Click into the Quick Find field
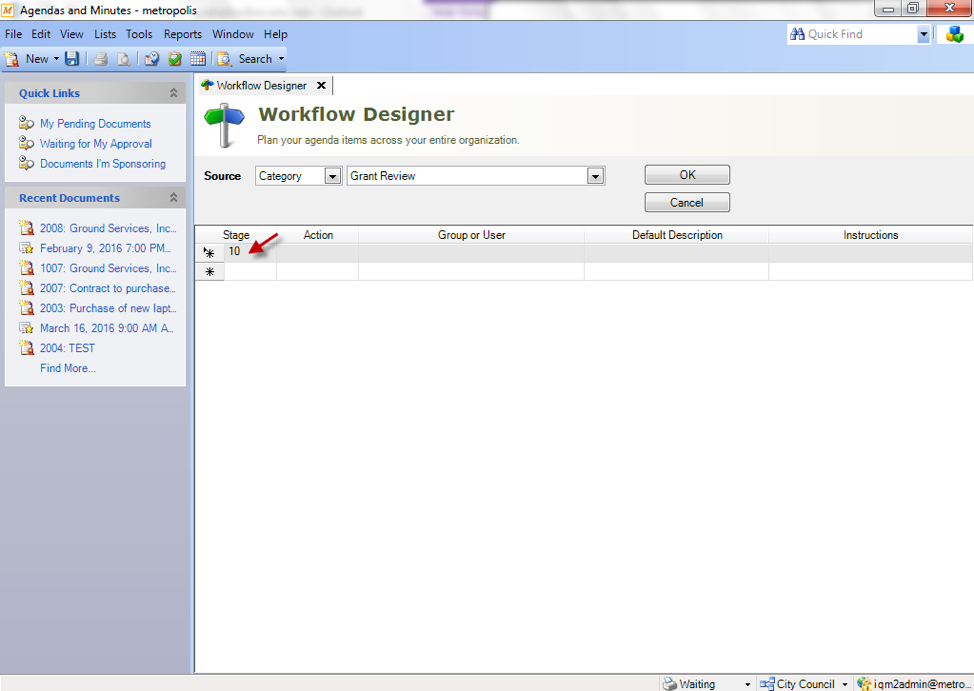The width and height of the screenshot is (974, 691). pyautogui.click(x=860, y=35)
